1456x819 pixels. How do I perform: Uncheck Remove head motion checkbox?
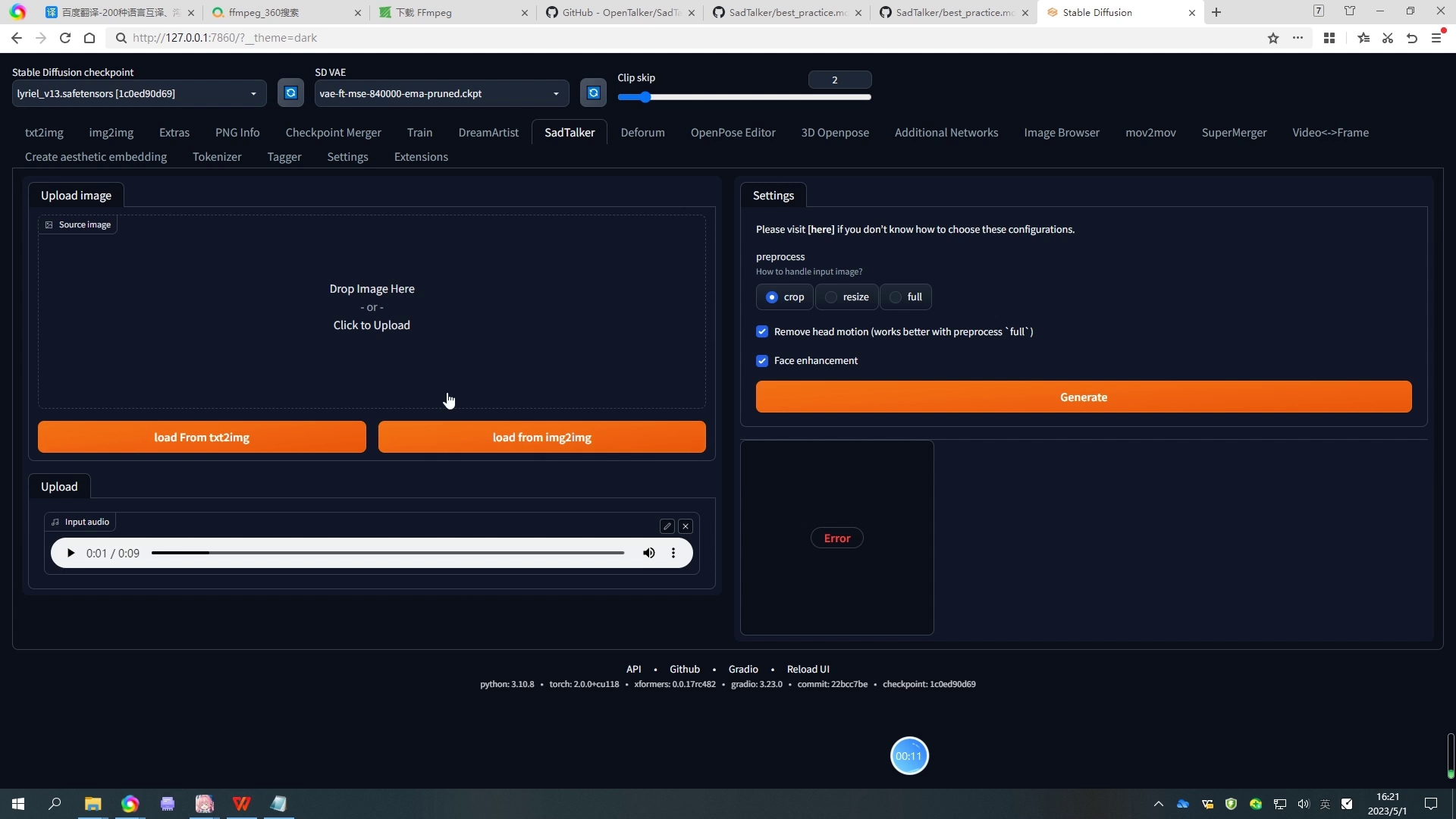[x=762, y=332]
